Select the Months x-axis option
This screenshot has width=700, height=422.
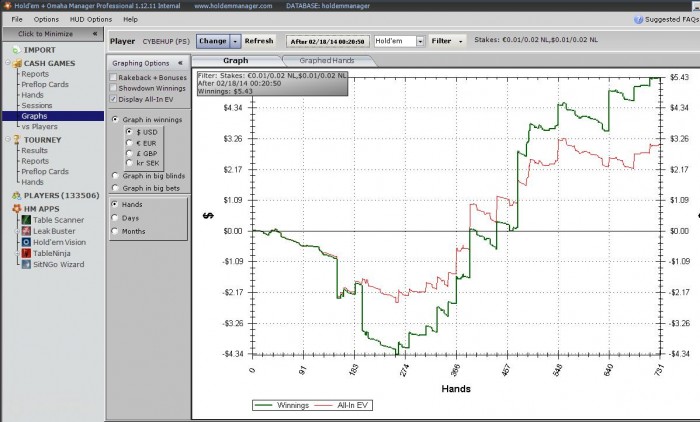(x=115, y=231)
